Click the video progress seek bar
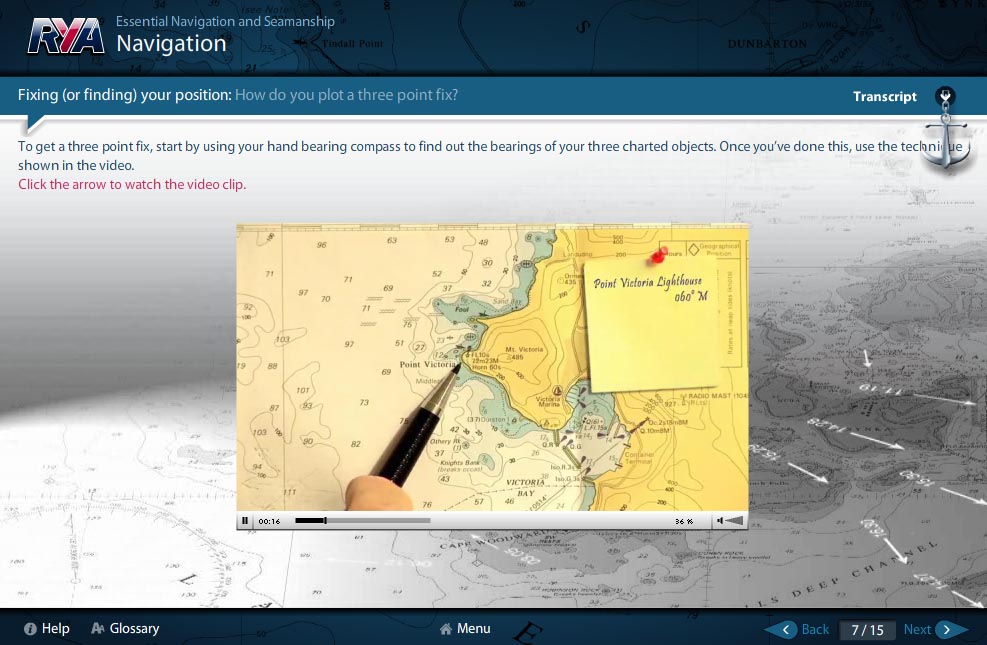 [363, 520]
